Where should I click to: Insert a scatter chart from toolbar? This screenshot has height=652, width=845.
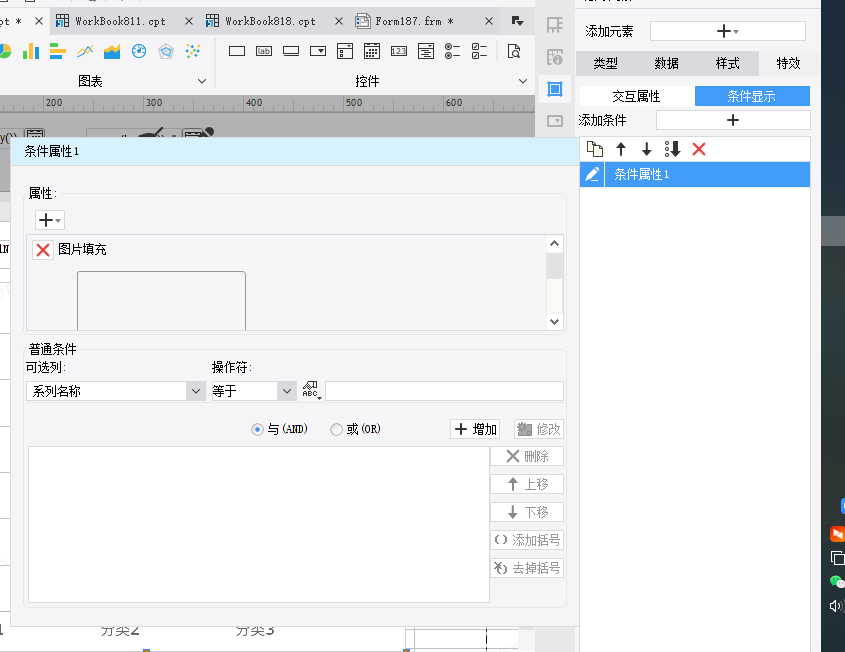[x=192, y=51]
